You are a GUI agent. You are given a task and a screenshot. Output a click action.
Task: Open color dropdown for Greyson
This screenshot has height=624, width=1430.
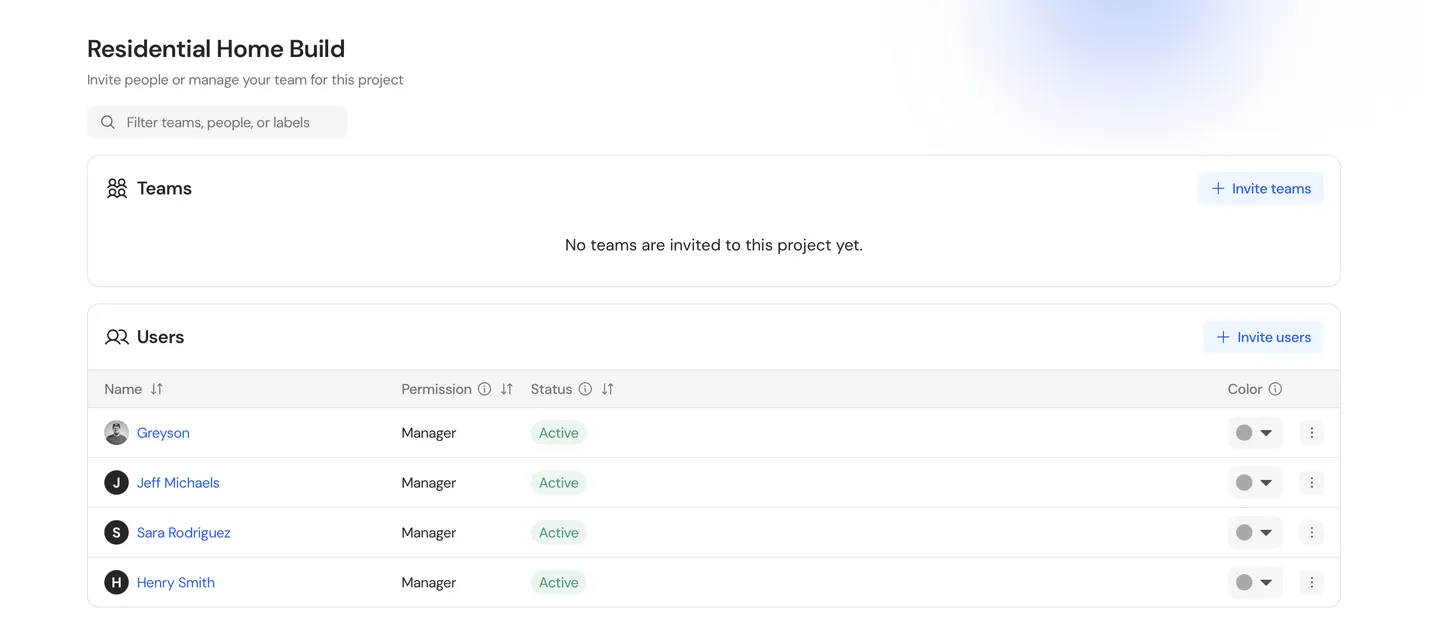pyautogui.click(x=1255, y=433)
